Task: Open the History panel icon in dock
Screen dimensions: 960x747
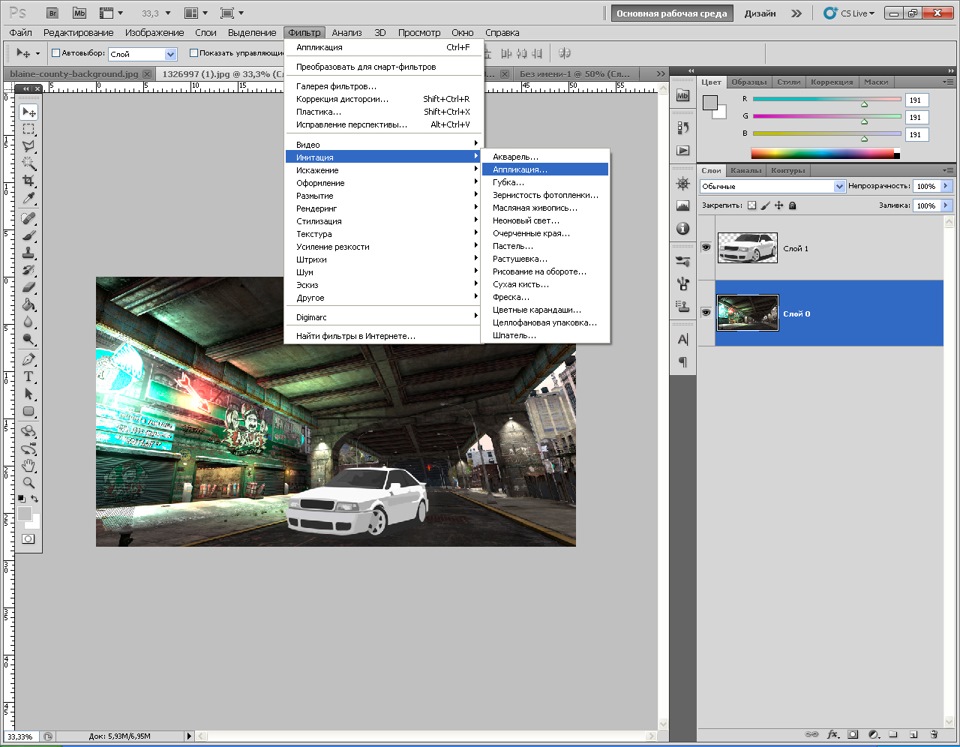Action: [x=683, y=127]
